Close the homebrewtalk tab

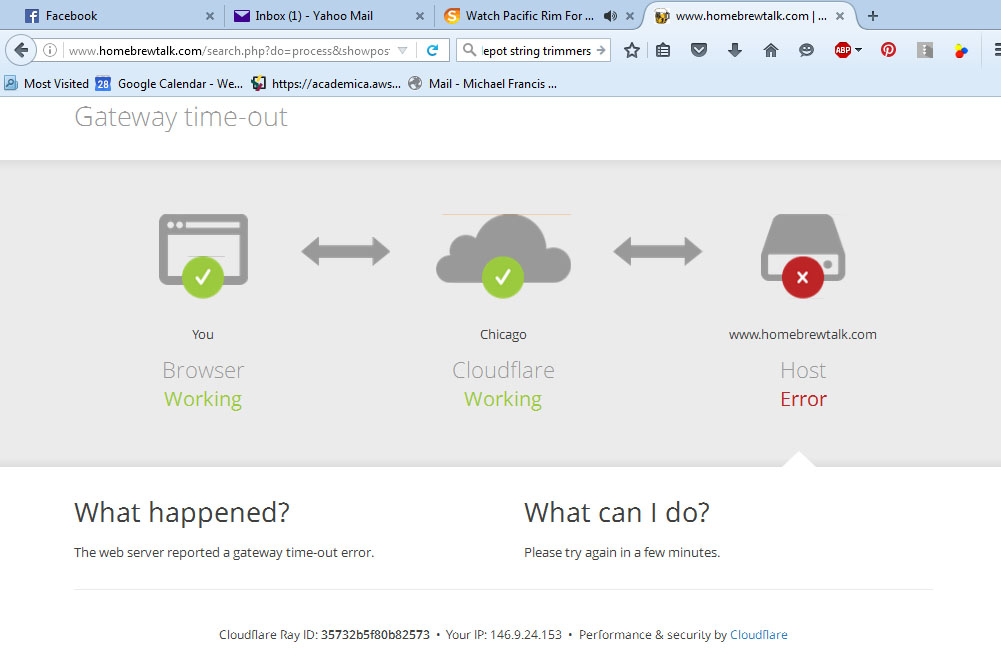[840, 17]
